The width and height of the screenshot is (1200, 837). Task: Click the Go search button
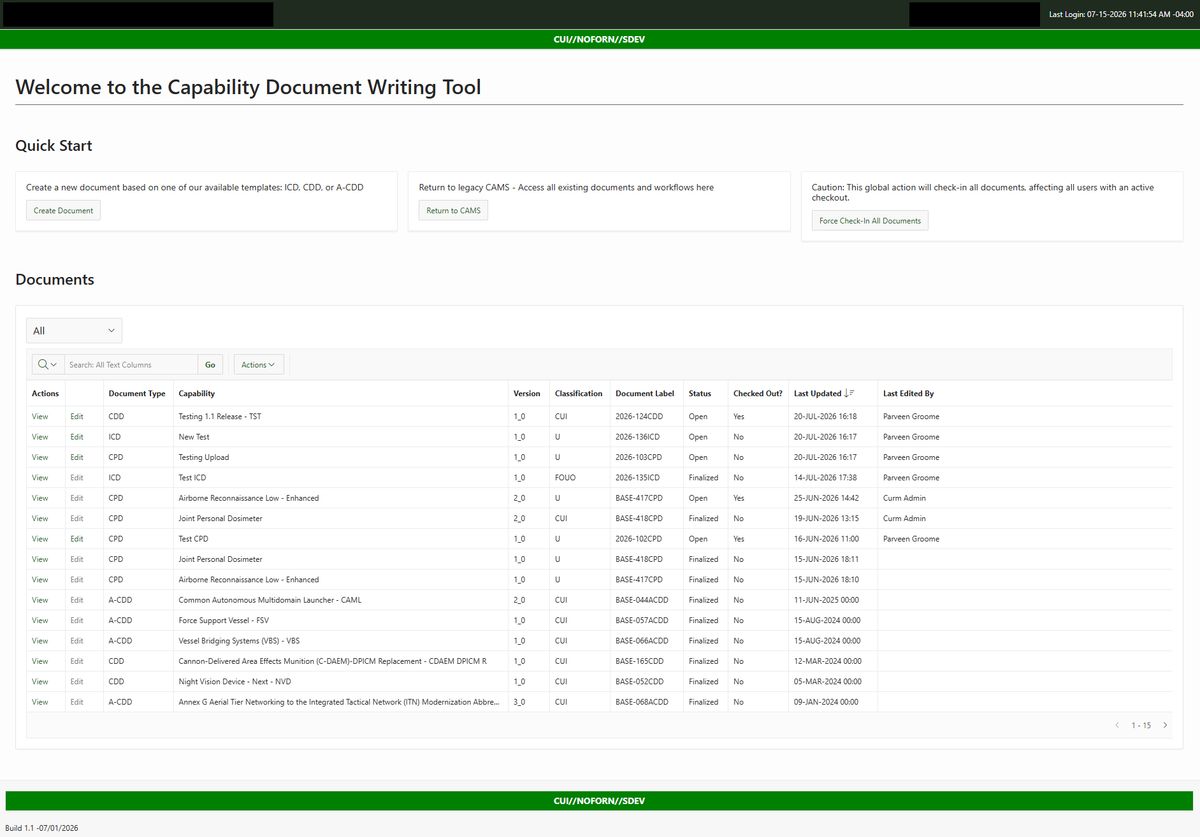210,365
